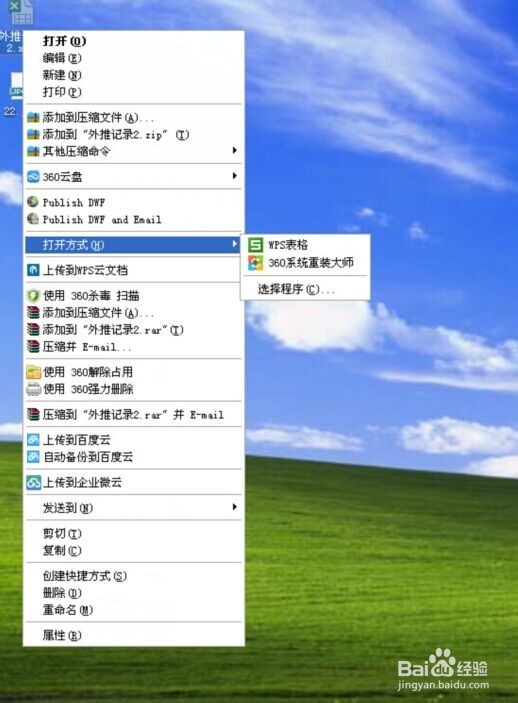Click the WPS cloud icon beside 上传到WPS云文档
This screenshot has width=518, height=703.
click(33, 270)
